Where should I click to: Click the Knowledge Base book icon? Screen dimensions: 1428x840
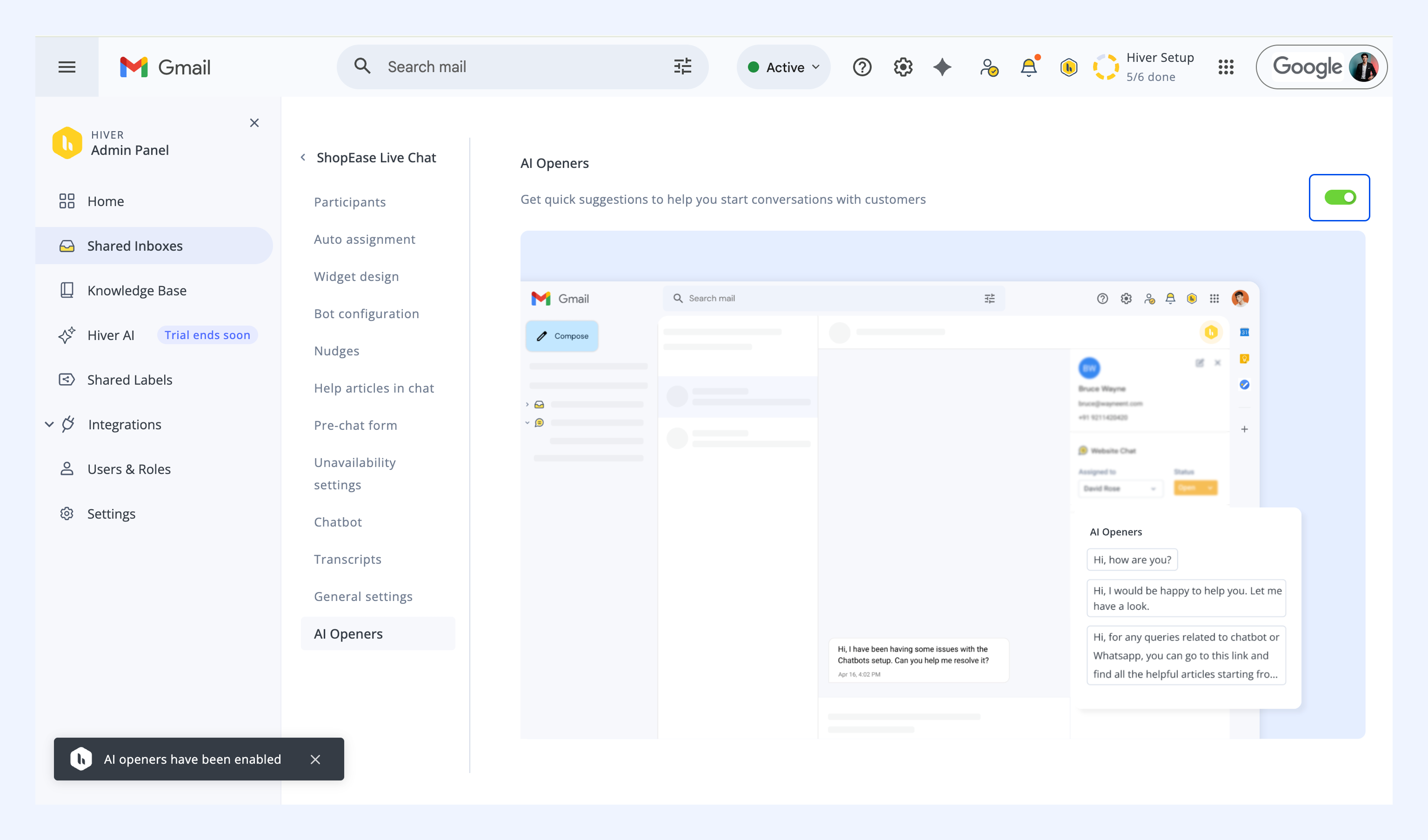67,290
